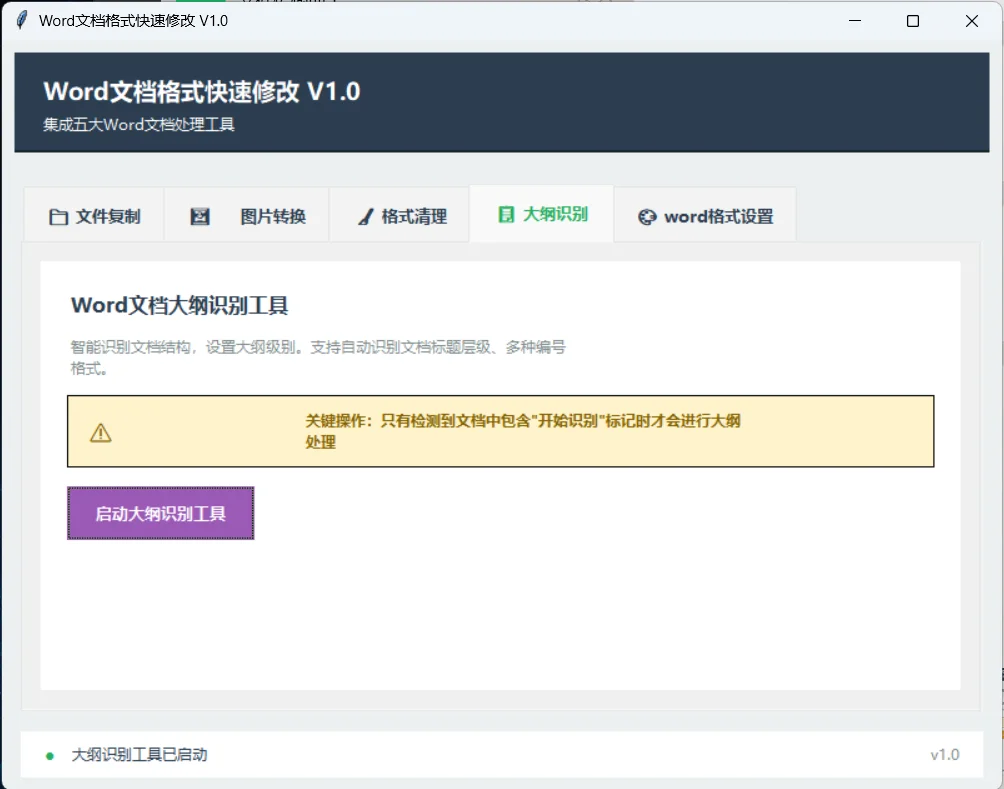Viewport: 1004px width, 789px height.
Task: Switch to the 图片转换 tab
Action: [x=246, y=214]
